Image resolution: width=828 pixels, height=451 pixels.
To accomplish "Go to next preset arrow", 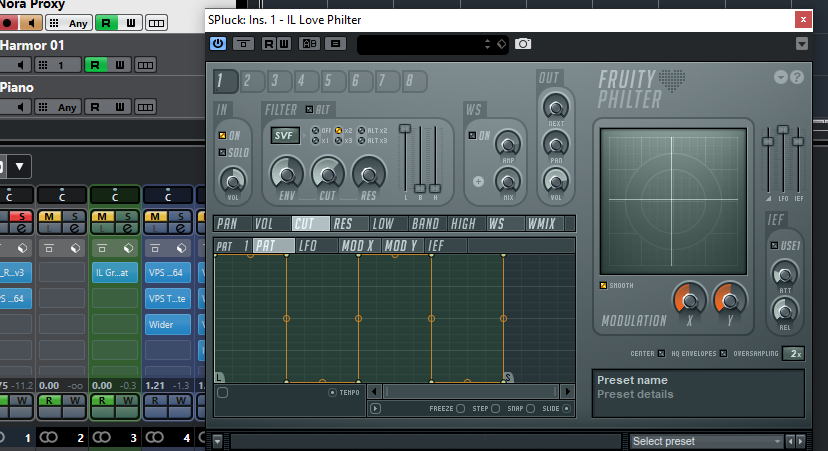I will click(x=801, y=441).
